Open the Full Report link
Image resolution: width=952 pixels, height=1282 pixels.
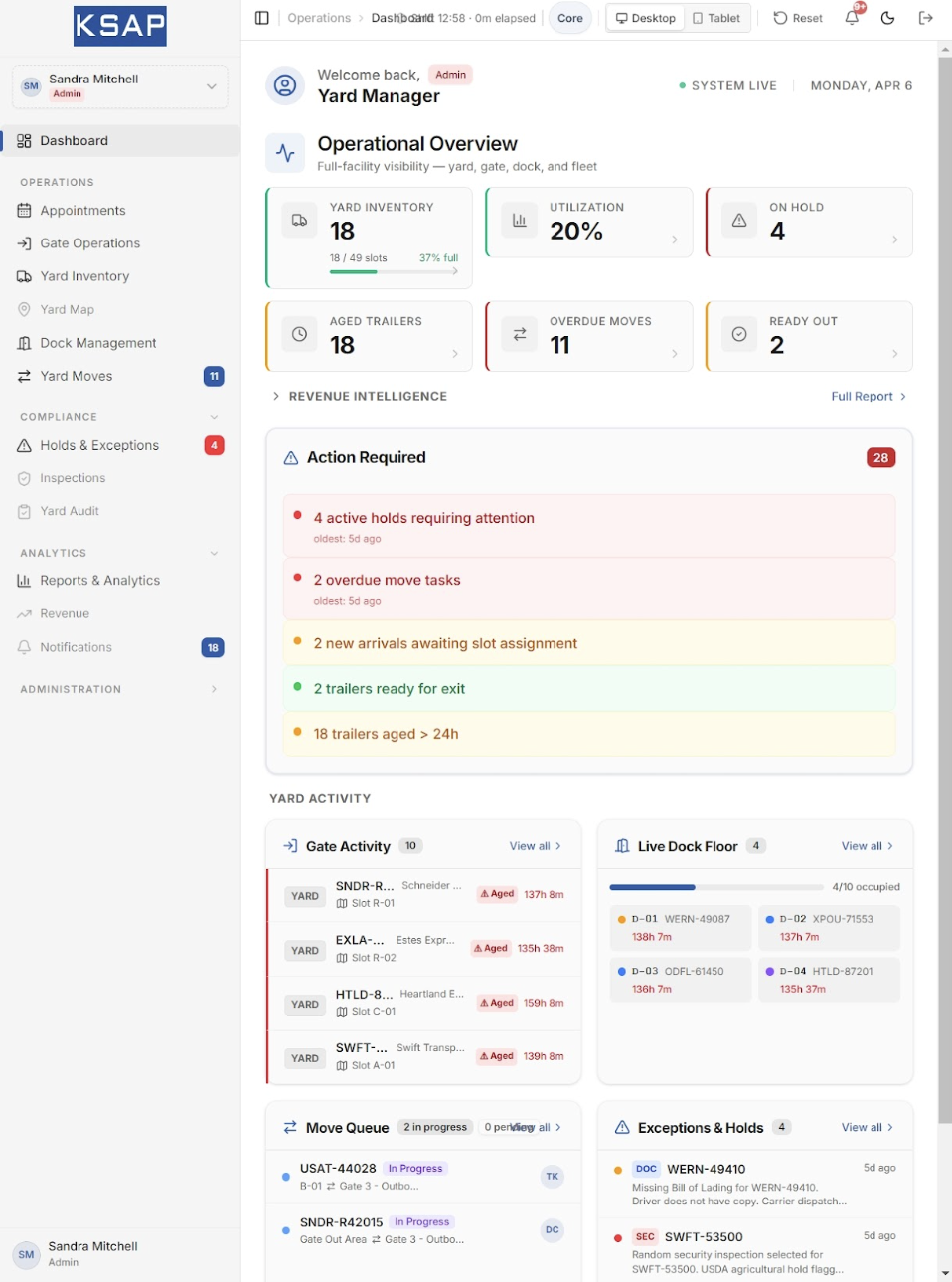pyautogui.click(x=869, y=396)
